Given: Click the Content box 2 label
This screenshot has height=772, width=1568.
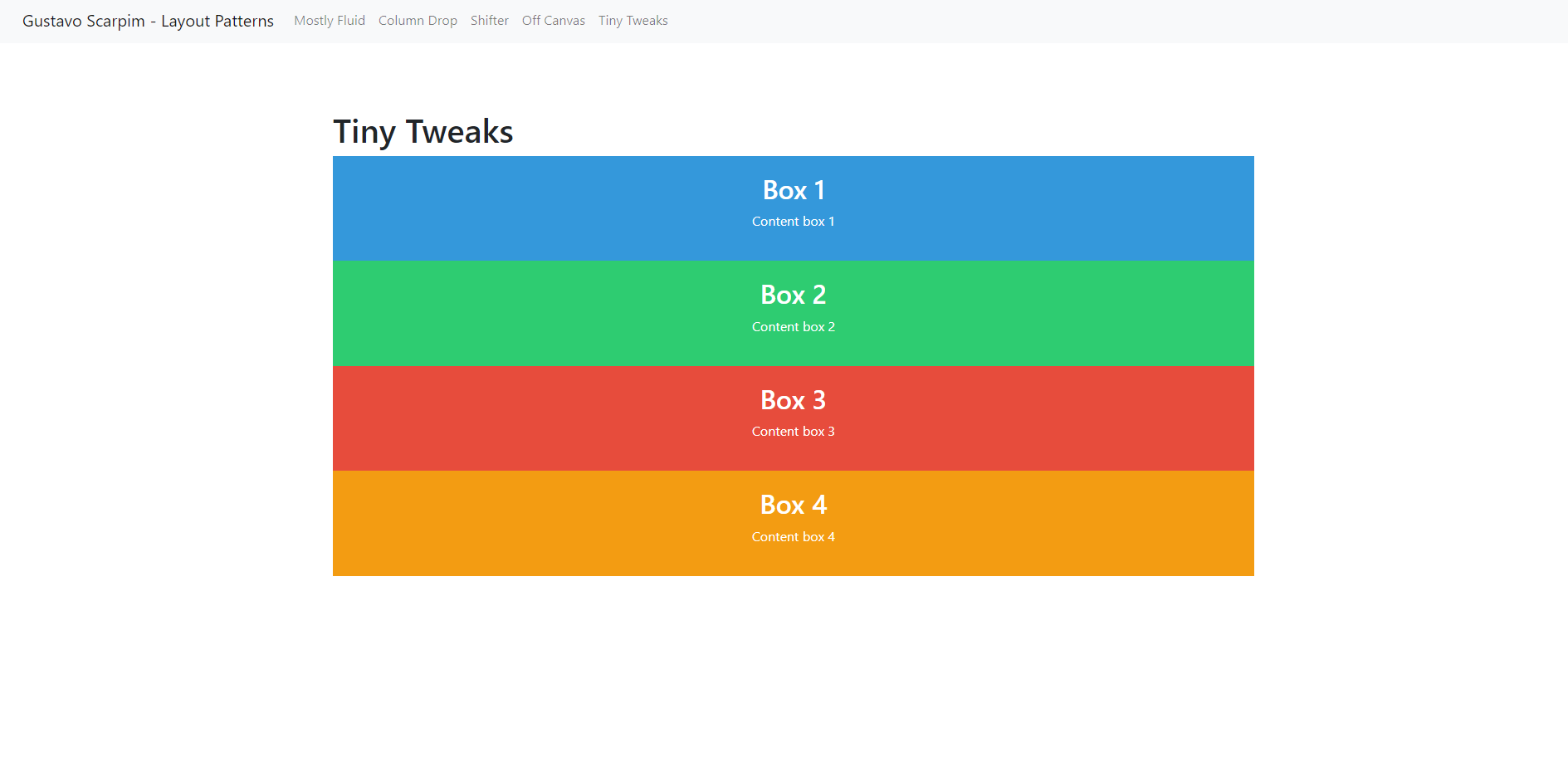Looking at the screenshot, I should tap(793, 326).
